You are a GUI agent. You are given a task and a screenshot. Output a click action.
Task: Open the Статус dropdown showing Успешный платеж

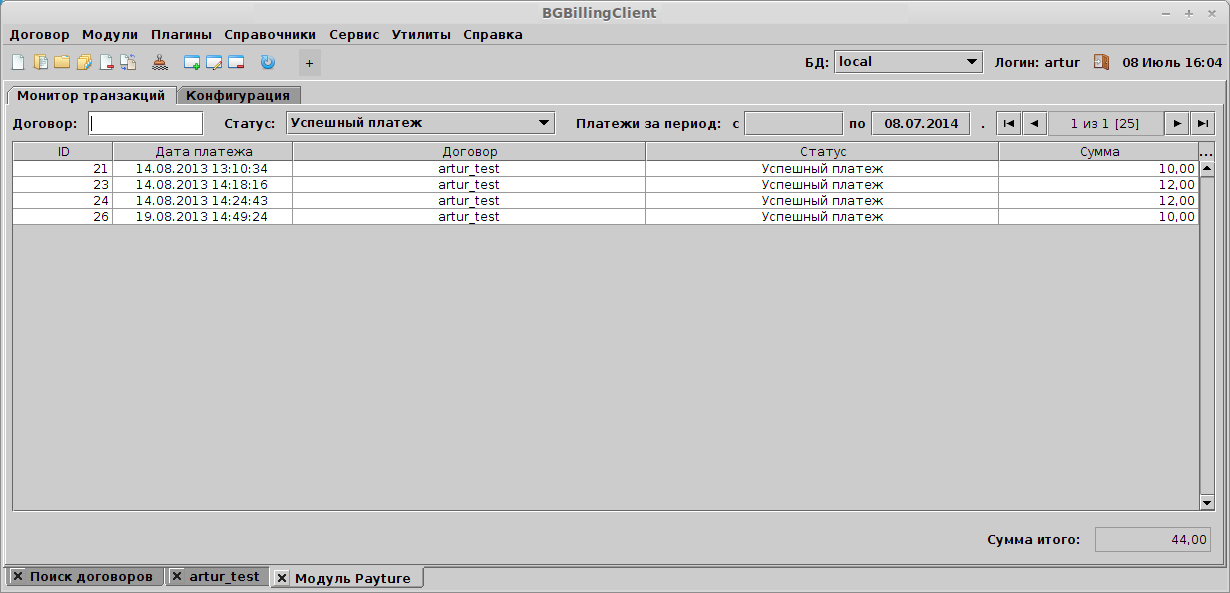coord(418,122)
